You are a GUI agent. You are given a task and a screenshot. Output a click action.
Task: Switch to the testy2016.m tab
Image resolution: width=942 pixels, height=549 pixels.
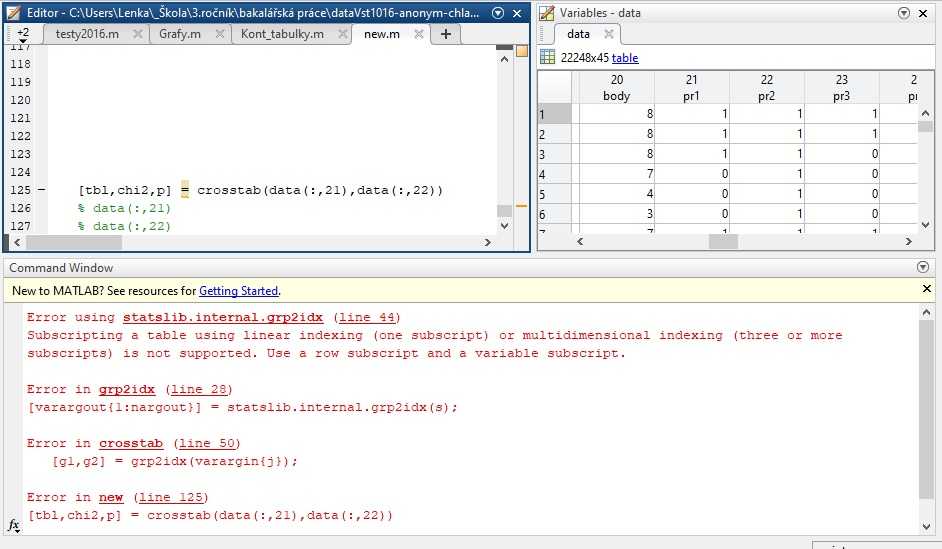pos(87,34)
